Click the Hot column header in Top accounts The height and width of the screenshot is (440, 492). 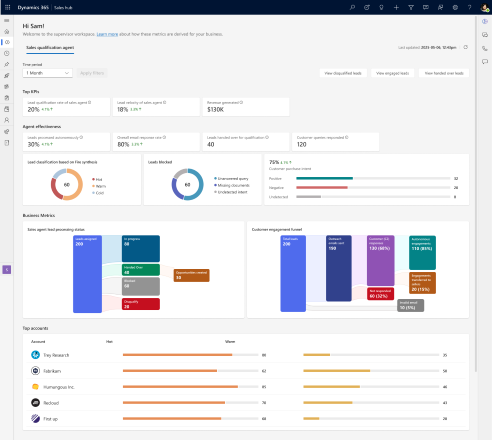click(109, 342)
